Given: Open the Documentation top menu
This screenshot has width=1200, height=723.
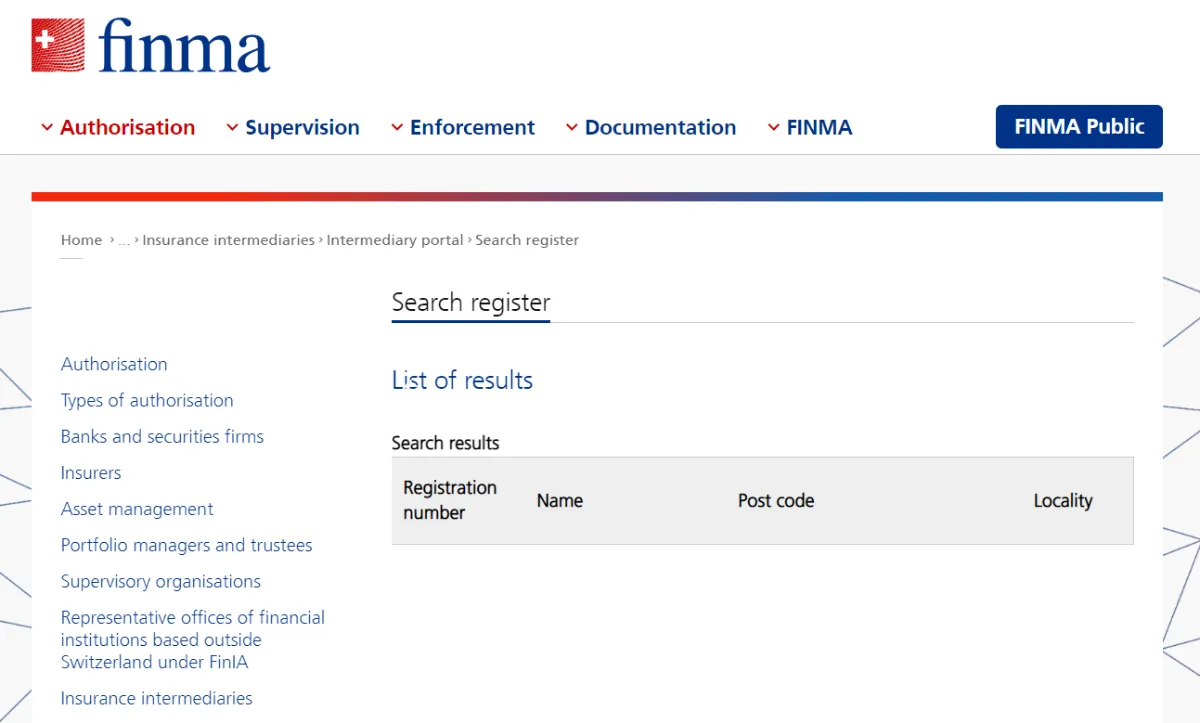Looking at the screenshot, I should [660, 128].
